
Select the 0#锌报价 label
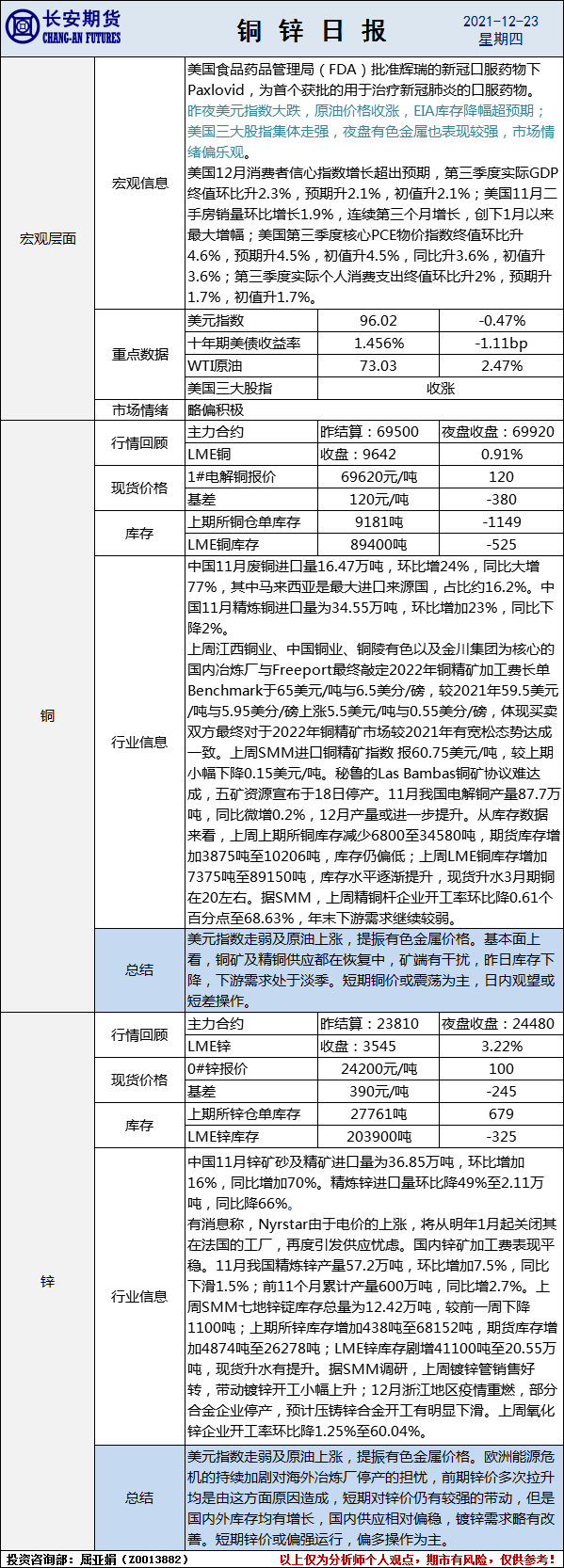tap(218, 1068)
